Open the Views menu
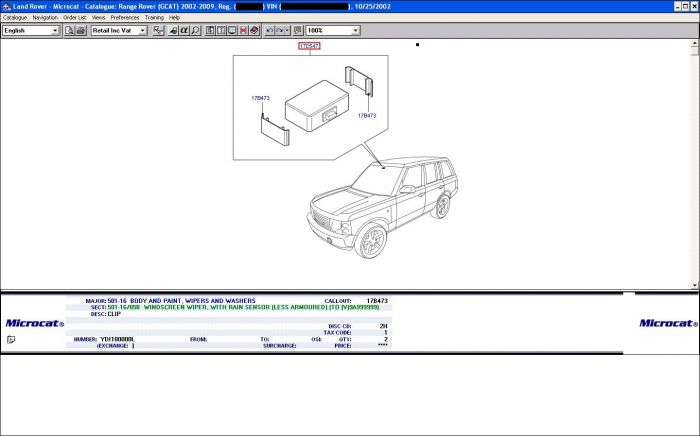Screen dimensions: 700x436 tap(98, 17)
